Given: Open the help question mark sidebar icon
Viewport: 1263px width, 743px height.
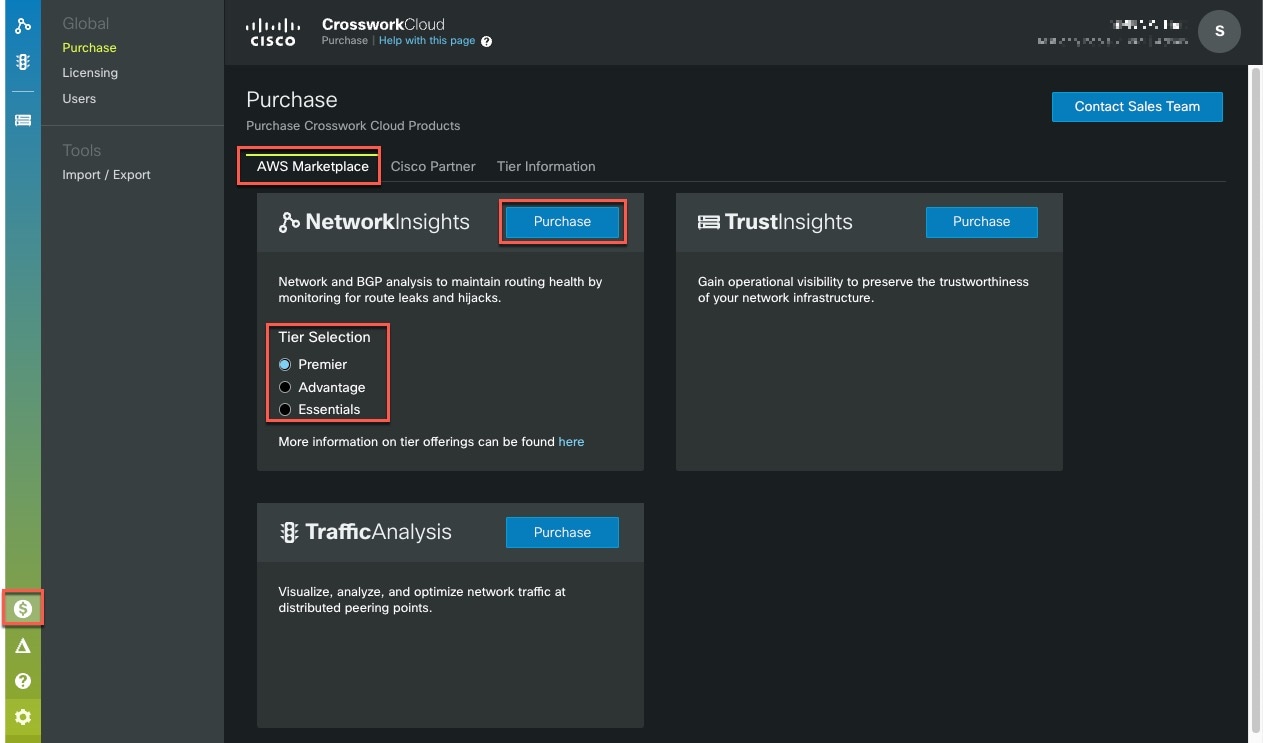Looking at the screenshot, I should click(22, 681).
